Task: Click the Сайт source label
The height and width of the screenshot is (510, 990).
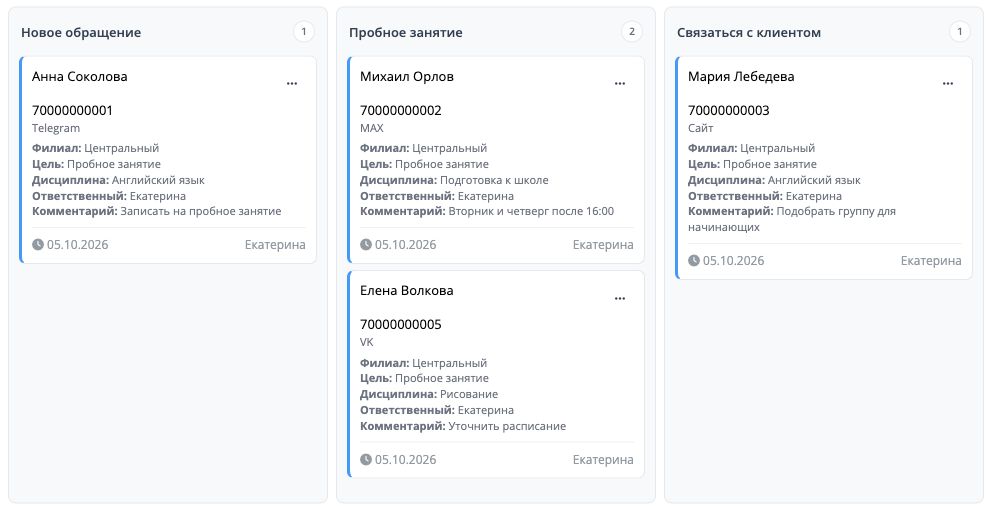Action: (701, 128)
